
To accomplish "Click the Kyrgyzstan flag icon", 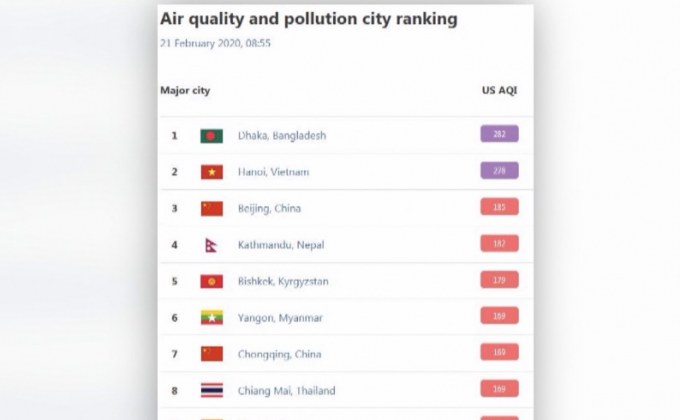I will tap(211, 281).
